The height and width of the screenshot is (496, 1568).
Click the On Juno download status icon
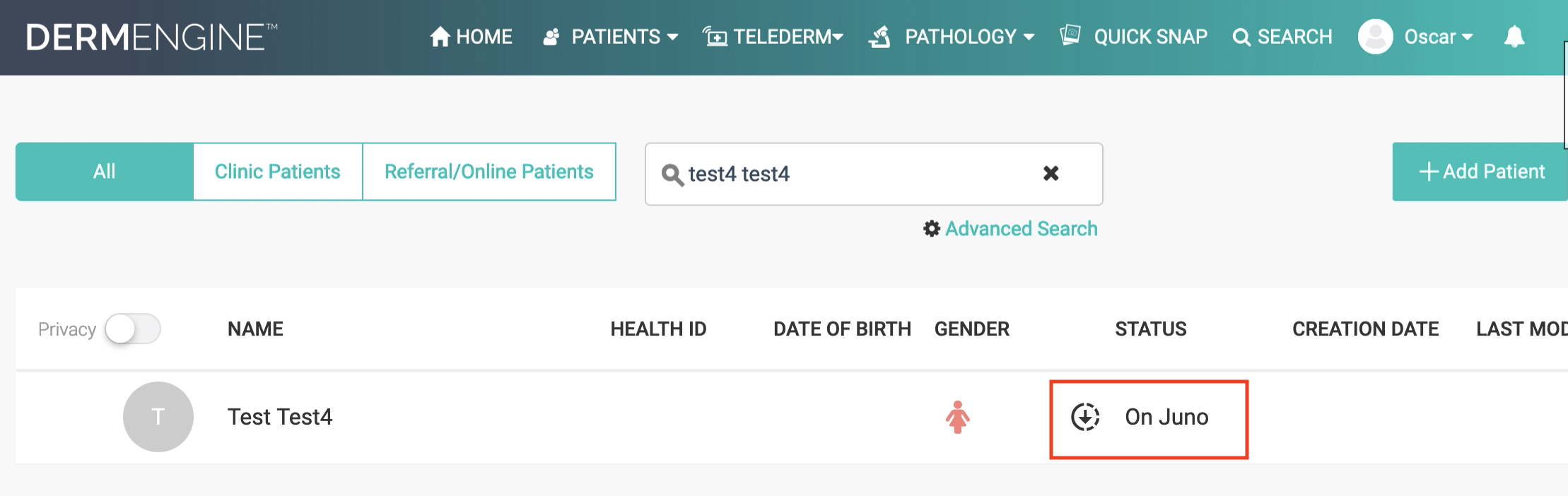point(1085,417)
